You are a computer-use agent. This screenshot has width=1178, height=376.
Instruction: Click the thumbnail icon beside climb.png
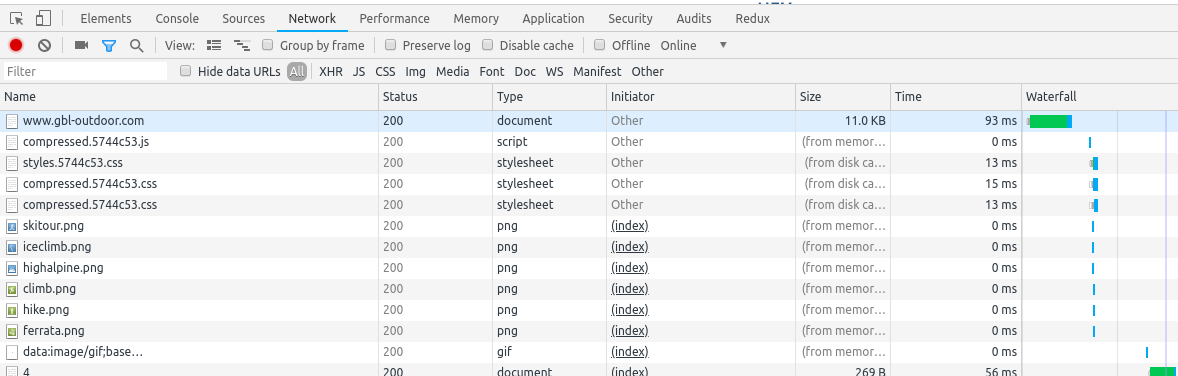pyautogui.click(x=11, y=290)
